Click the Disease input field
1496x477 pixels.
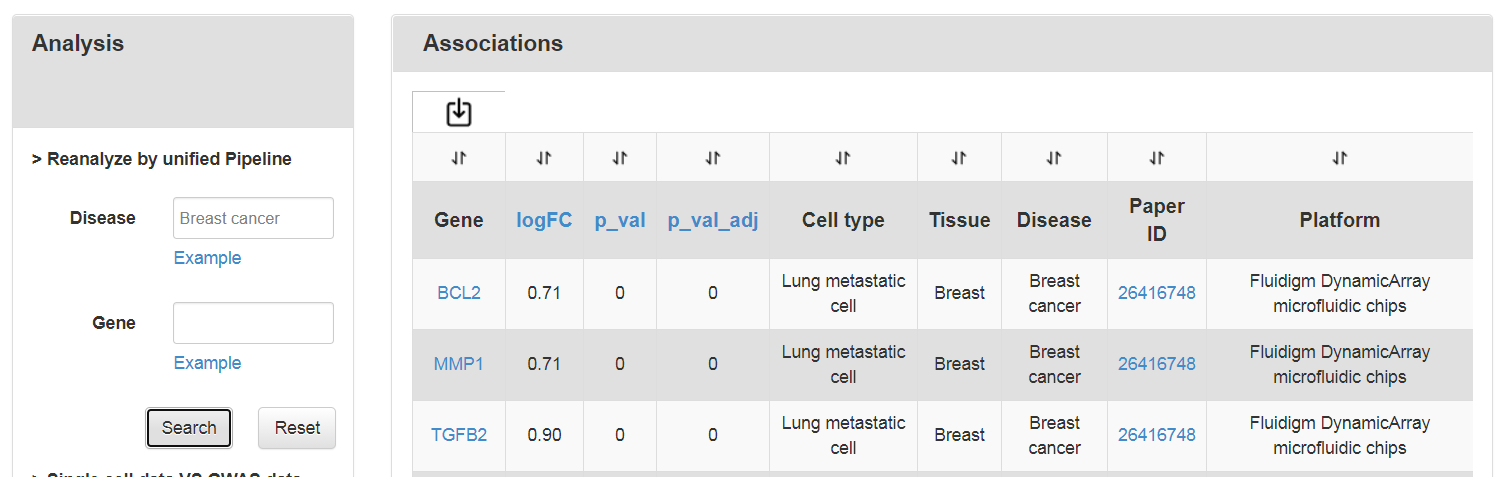click(x=253, y=218)
